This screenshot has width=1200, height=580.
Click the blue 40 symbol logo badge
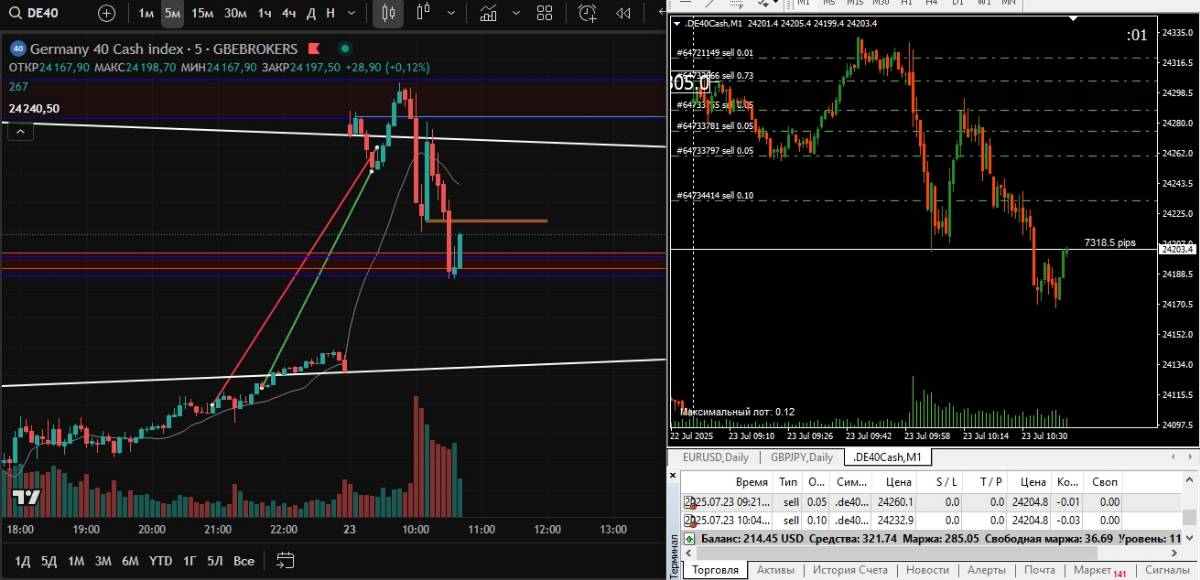(17, 48)
